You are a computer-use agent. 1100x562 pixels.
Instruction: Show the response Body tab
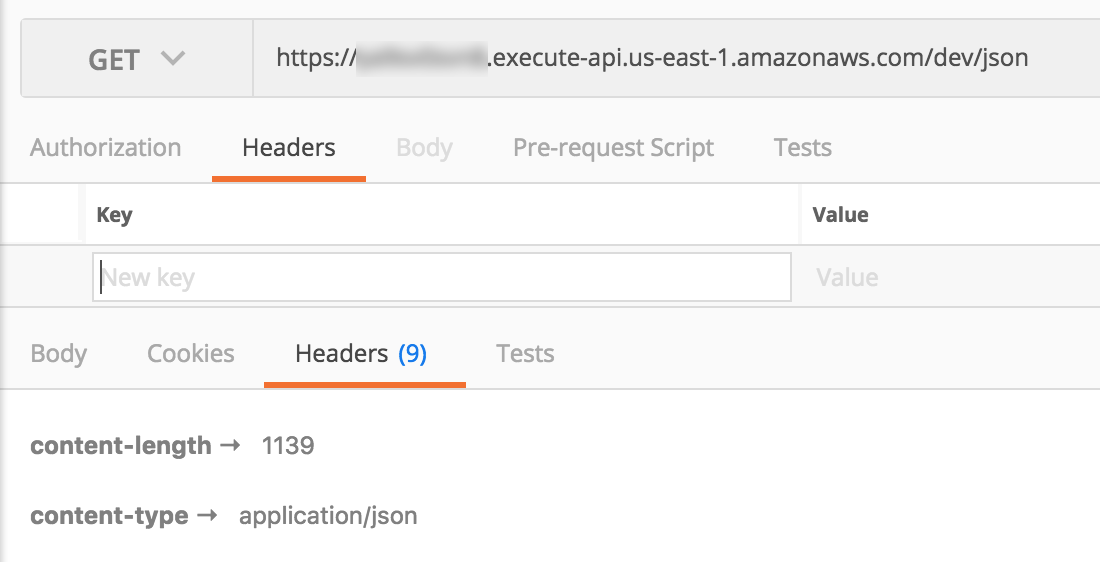[59, 354]
